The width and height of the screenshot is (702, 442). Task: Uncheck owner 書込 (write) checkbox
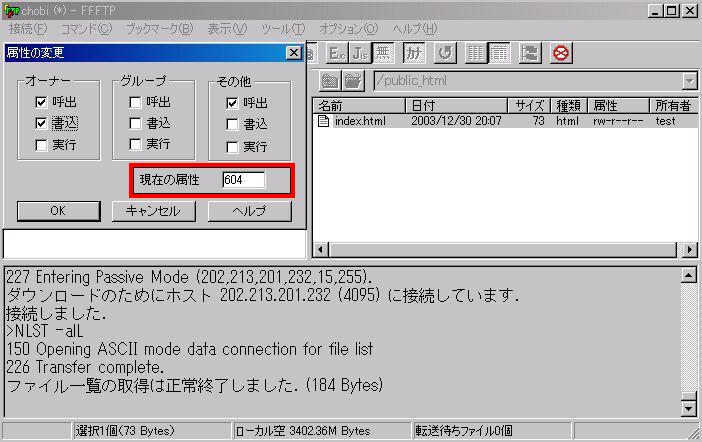click(x=41, y=124)
